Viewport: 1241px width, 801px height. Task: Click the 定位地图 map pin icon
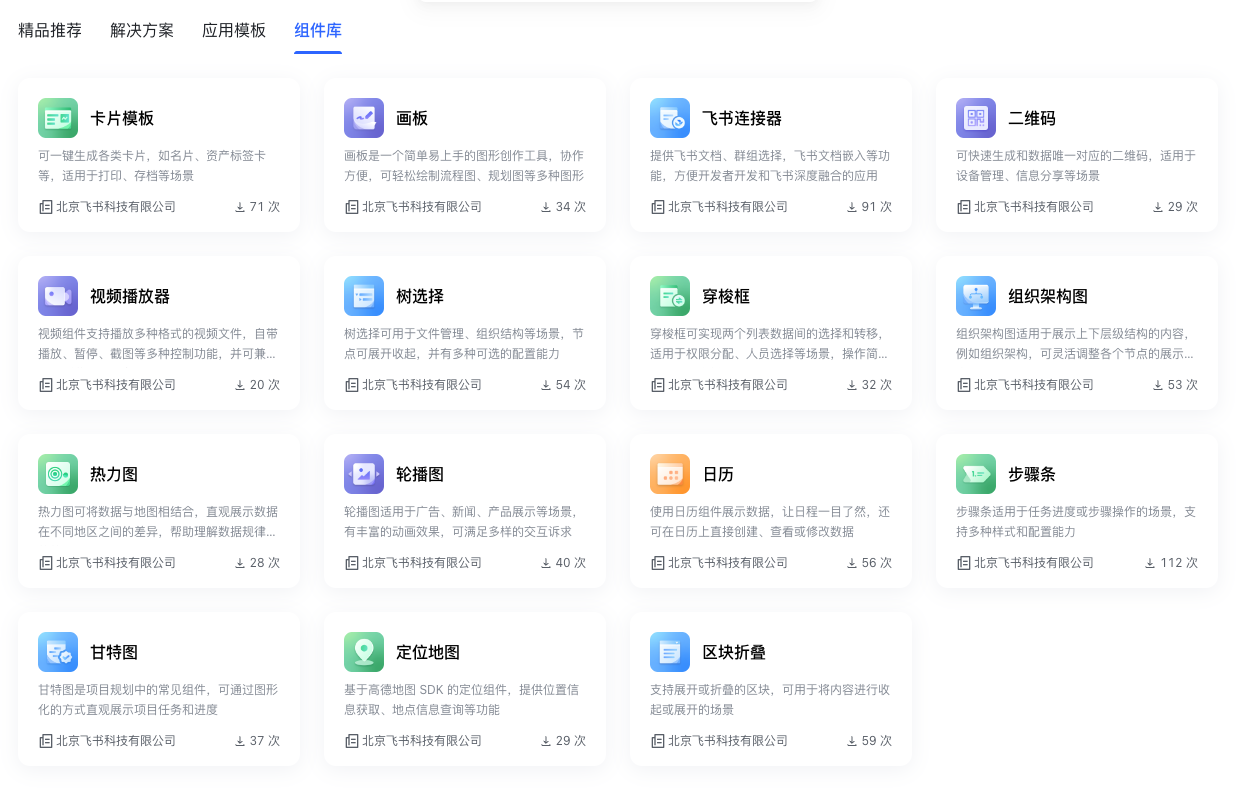[364, 652]
